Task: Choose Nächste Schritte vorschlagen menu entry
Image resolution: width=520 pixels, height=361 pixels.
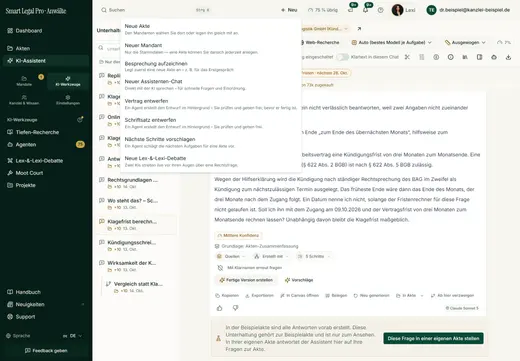Action: [x=211, y=142]
